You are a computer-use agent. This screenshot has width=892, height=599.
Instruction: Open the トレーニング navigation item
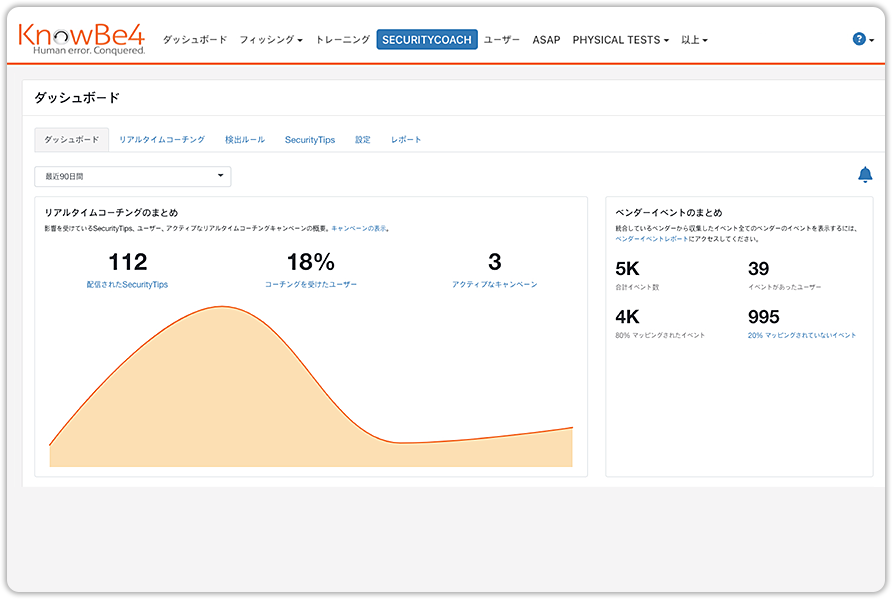tap(342, 40)
